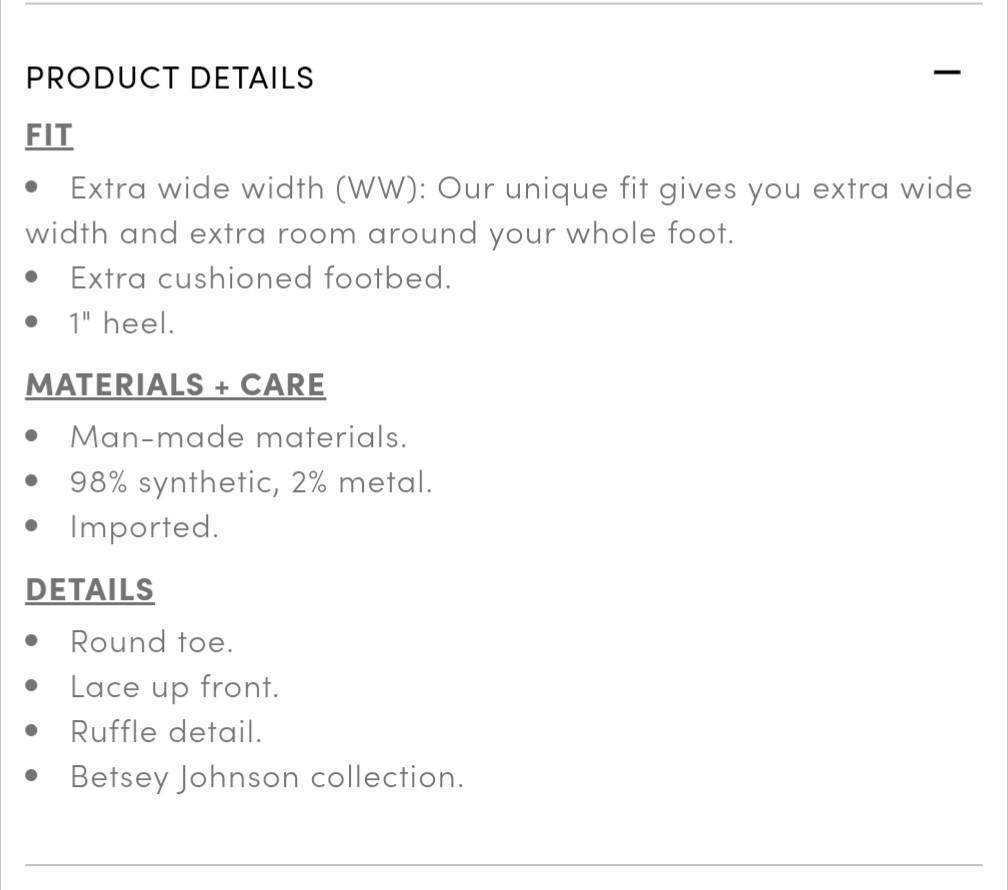1008x890 pixels.
Task: Click the 'Round toe' detail
Action: [151, 642]
